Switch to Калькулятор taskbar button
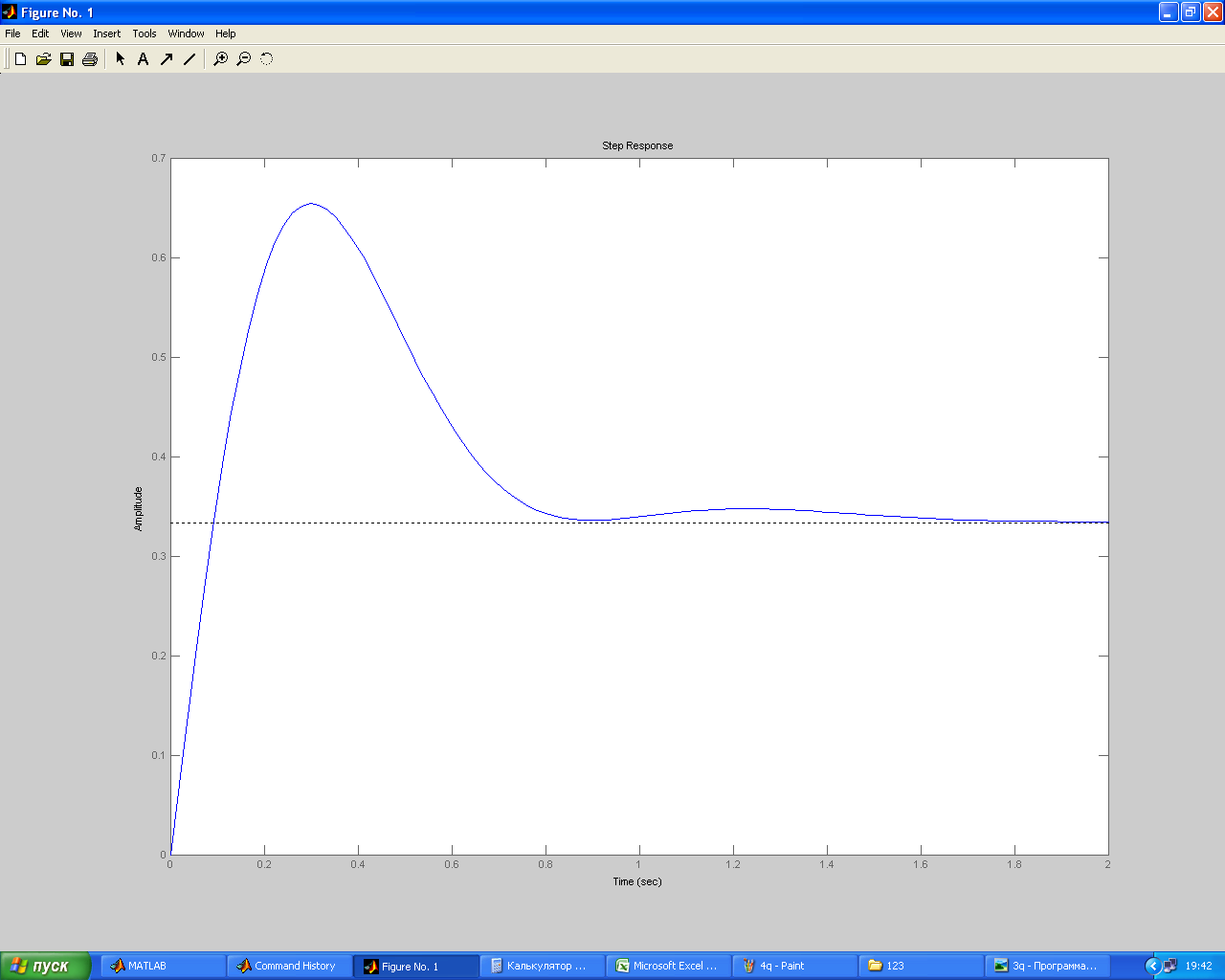This screenshot has width=1225, height=980. point(543,966)
